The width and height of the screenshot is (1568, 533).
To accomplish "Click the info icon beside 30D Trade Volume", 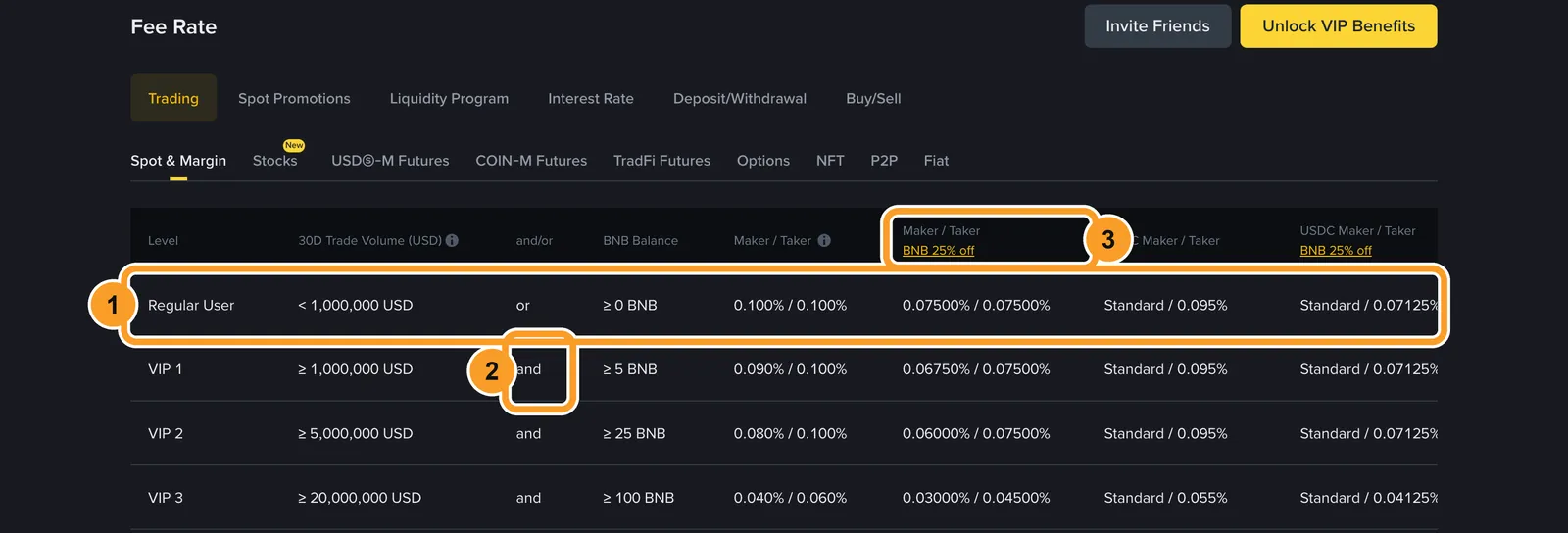I will 452,240.
